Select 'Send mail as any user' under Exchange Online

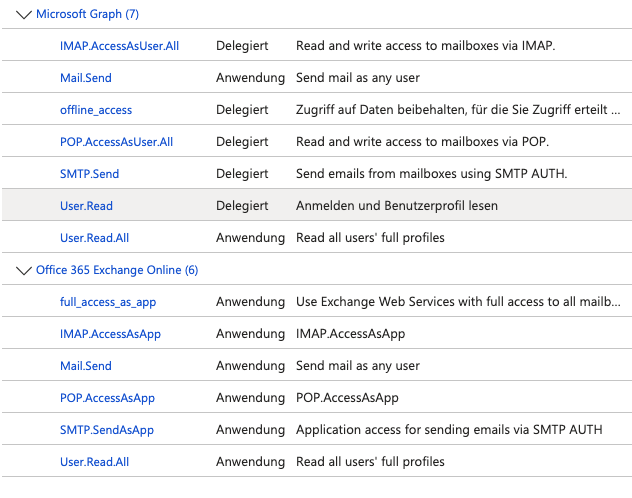[358, 366]
